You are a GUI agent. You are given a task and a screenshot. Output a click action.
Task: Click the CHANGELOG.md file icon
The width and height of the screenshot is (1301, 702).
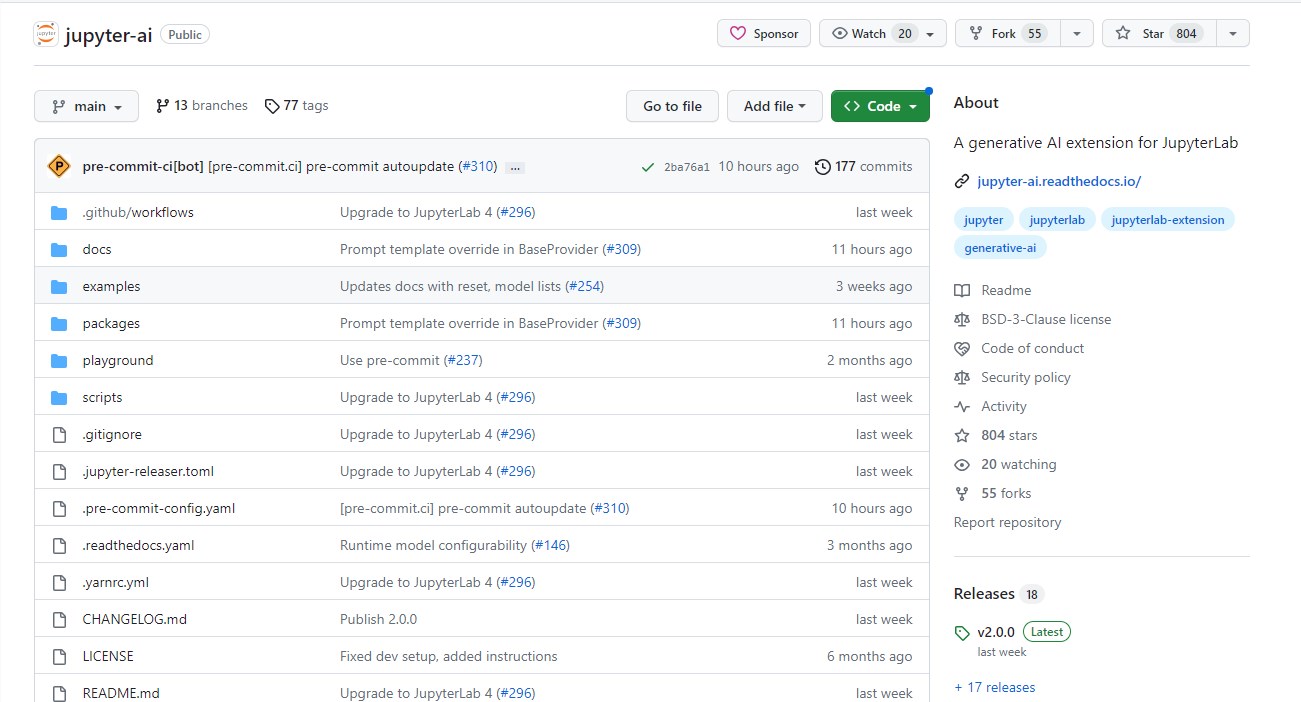pyautogui.click(x=59, y=619)
